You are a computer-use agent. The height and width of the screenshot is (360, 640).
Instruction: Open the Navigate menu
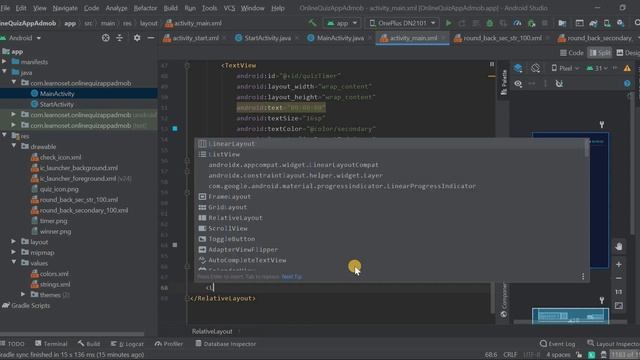pyautogui.click(x=65, y=8)
